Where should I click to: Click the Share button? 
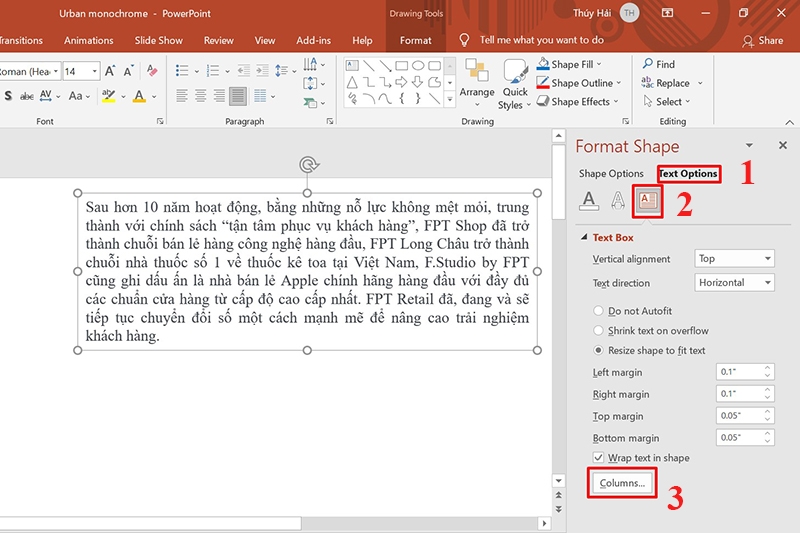763,40
